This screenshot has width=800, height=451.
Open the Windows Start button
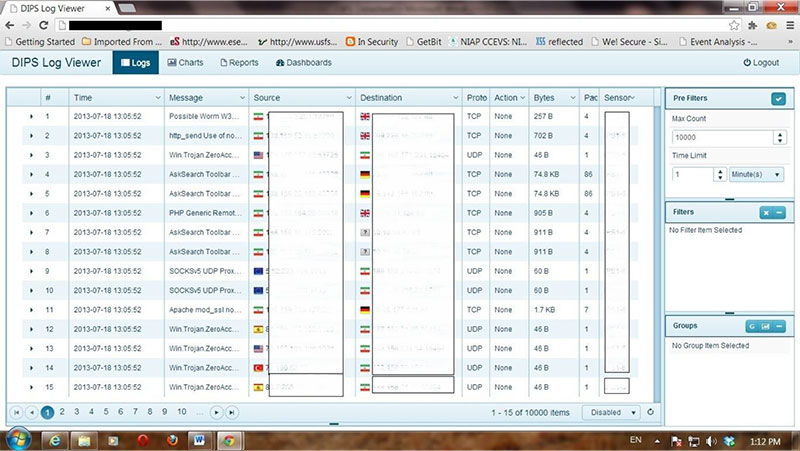click(18, 439)
